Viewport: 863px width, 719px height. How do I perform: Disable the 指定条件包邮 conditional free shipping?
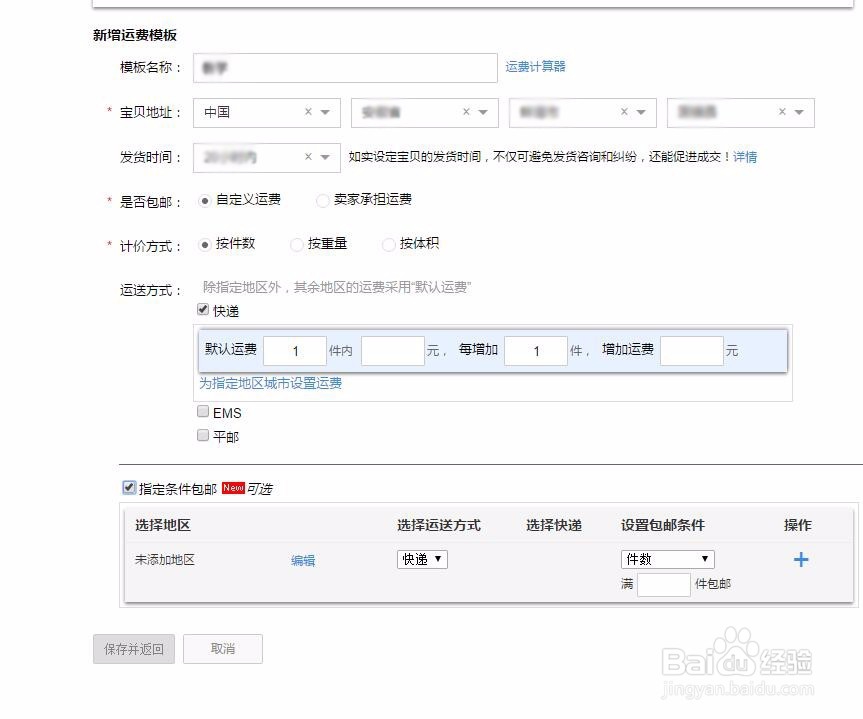click(129, 488)
